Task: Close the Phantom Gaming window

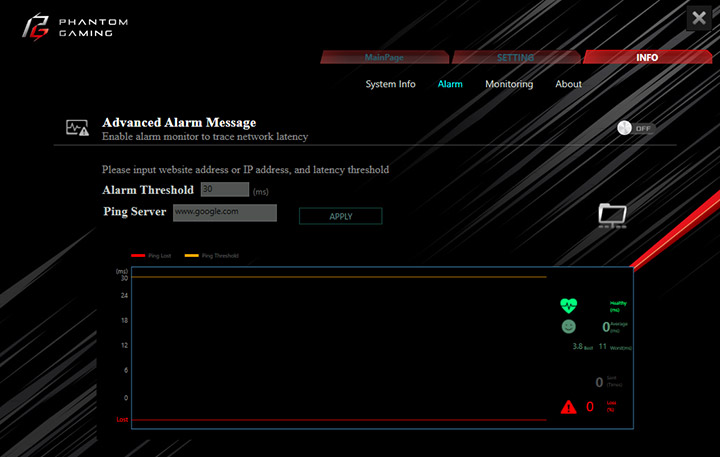Action: click(x=699, y=18)
